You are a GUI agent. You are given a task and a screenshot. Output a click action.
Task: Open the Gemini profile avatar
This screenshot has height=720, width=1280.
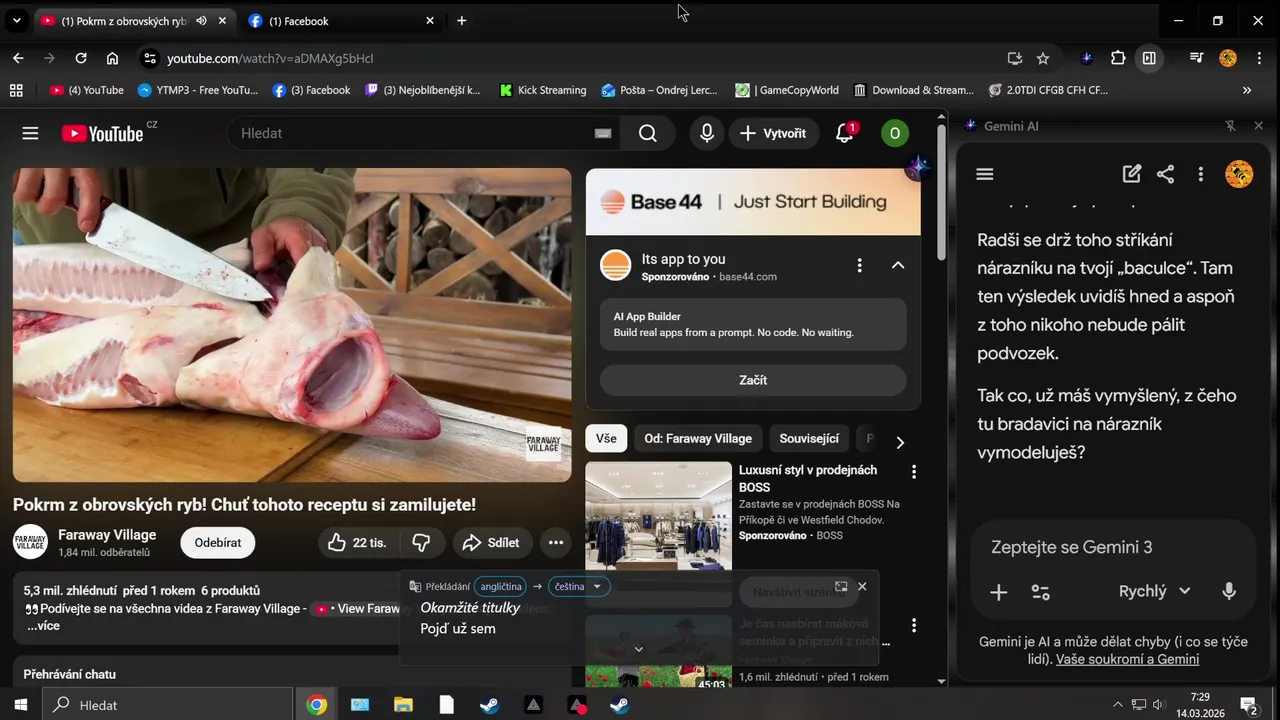coord(1239,174)
